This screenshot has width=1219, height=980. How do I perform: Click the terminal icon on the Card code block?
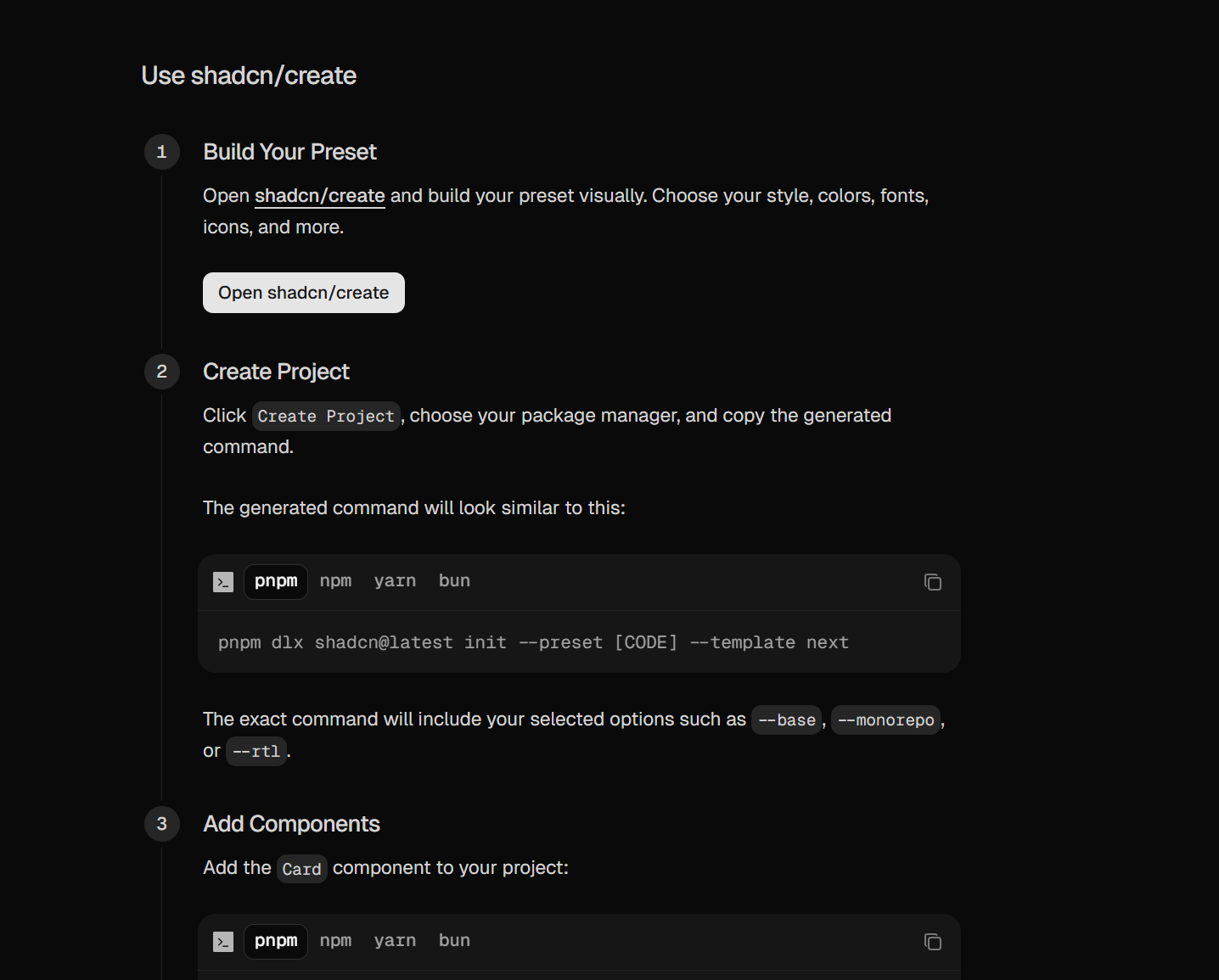click(222, 942)
